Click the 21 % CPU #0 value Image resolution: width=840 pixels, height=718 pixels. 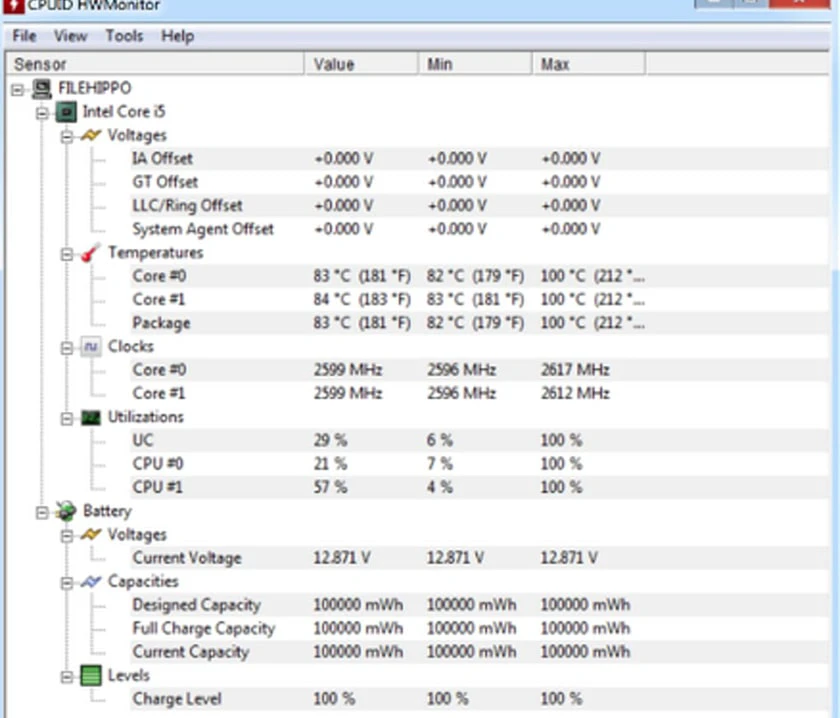330,464
